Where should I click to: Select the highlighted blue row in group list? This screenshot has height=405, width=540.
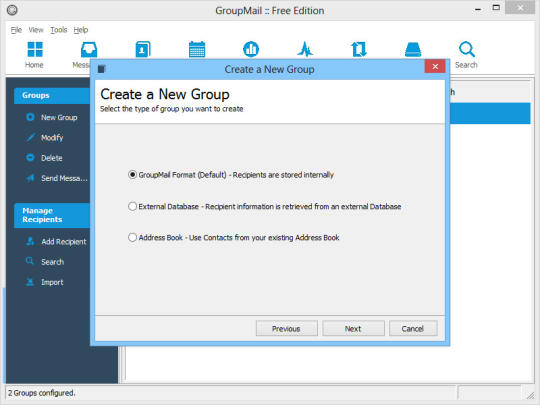click(x=490, y=113)
